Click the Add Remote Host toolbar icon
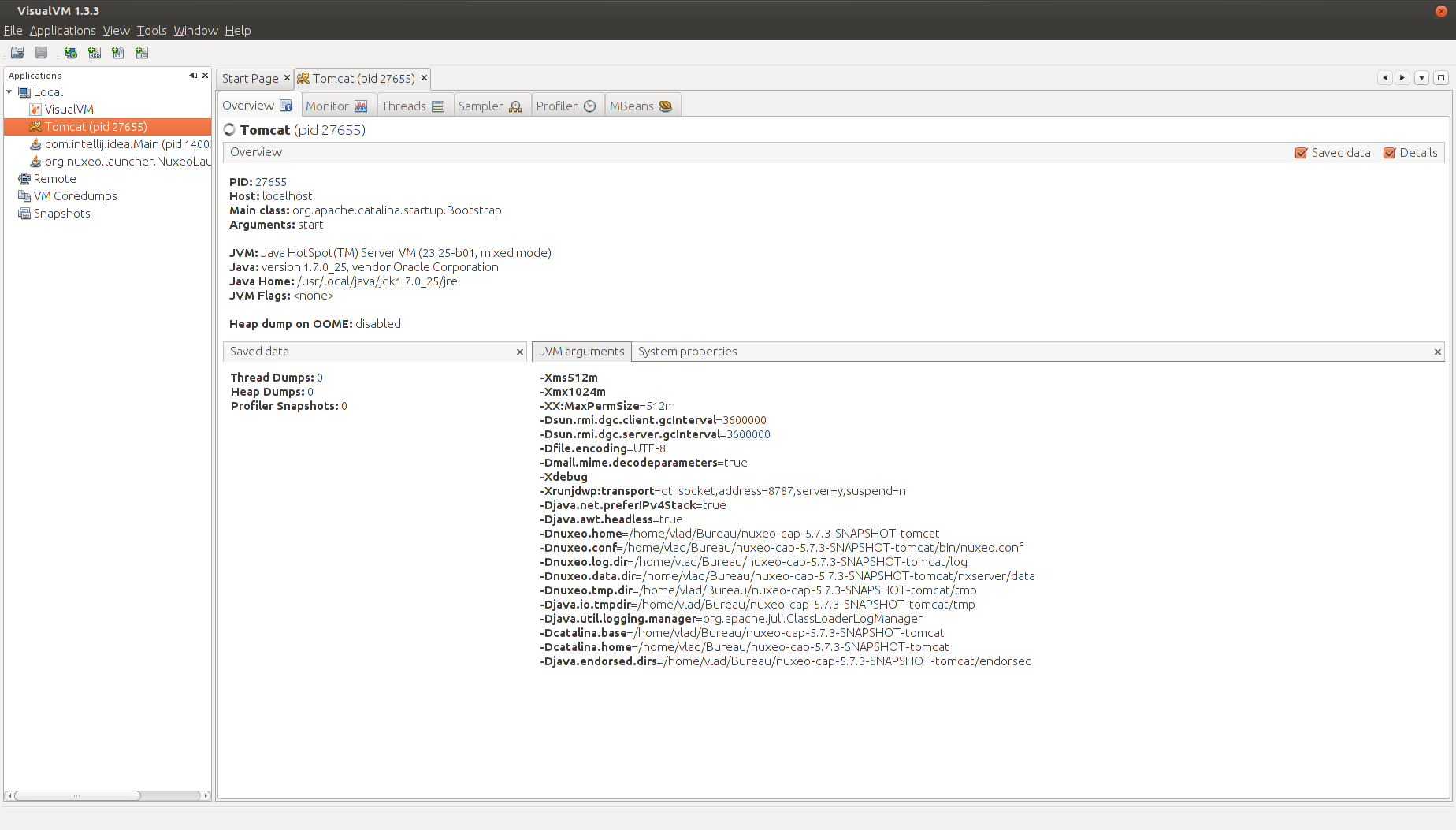The image size is (1456, 830). [x=71, y=53]
